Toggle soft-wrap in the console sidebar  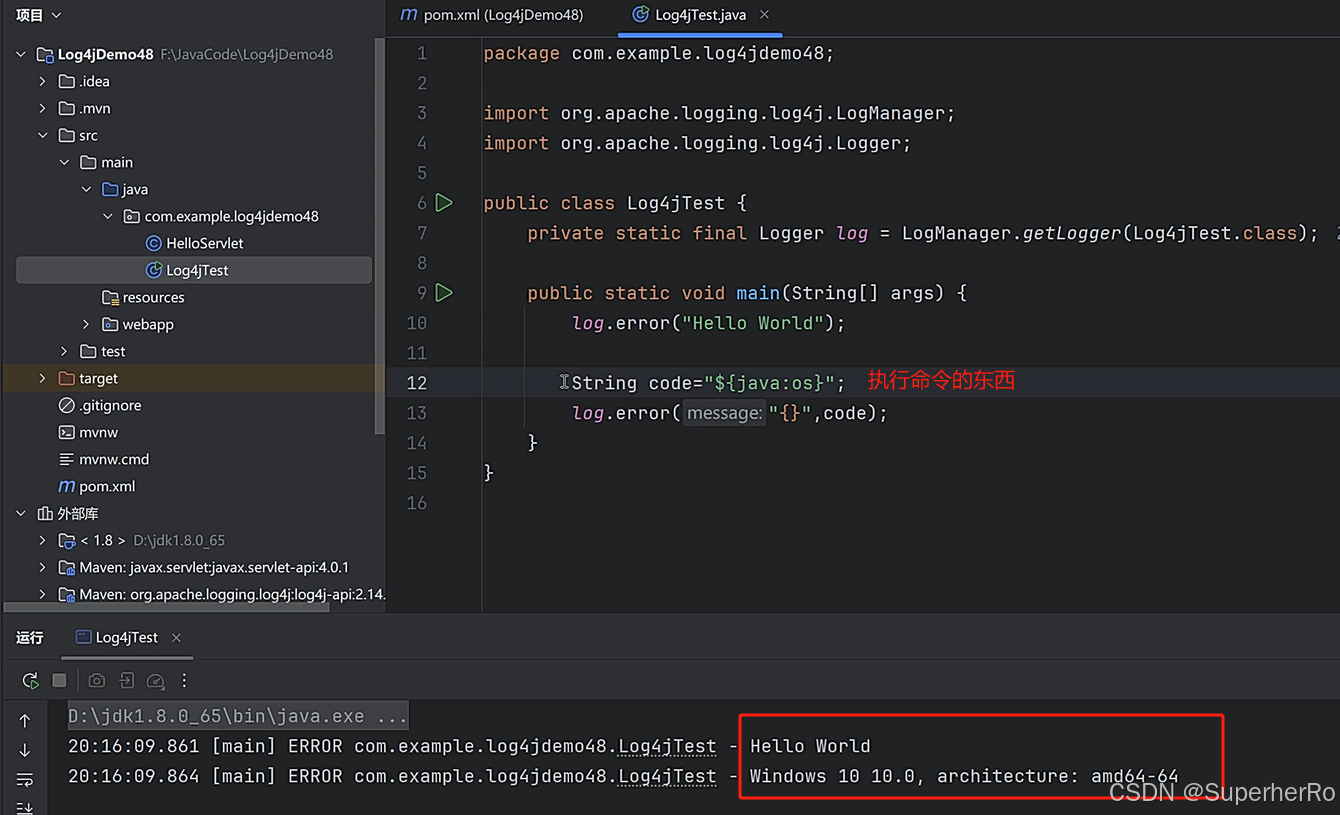25,779
